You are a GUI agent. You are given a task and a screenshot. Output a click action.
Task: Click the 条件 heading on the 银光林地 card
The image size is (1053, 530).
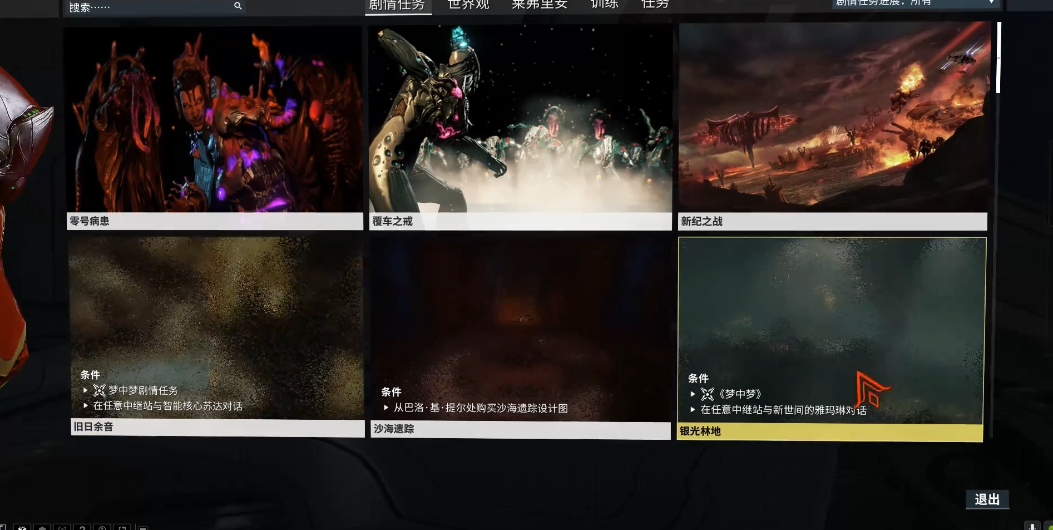tap(698, 378)
